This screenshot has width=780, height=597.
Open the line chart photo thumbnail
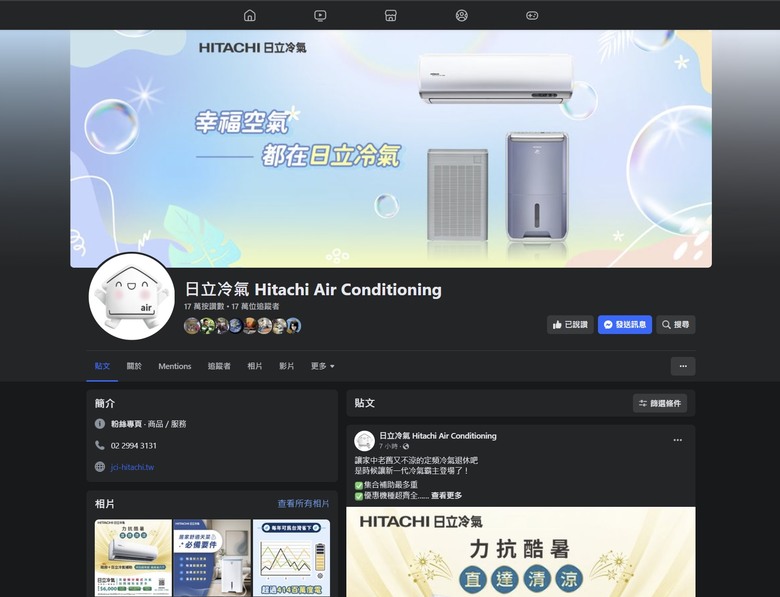click(x=292, y=558)
